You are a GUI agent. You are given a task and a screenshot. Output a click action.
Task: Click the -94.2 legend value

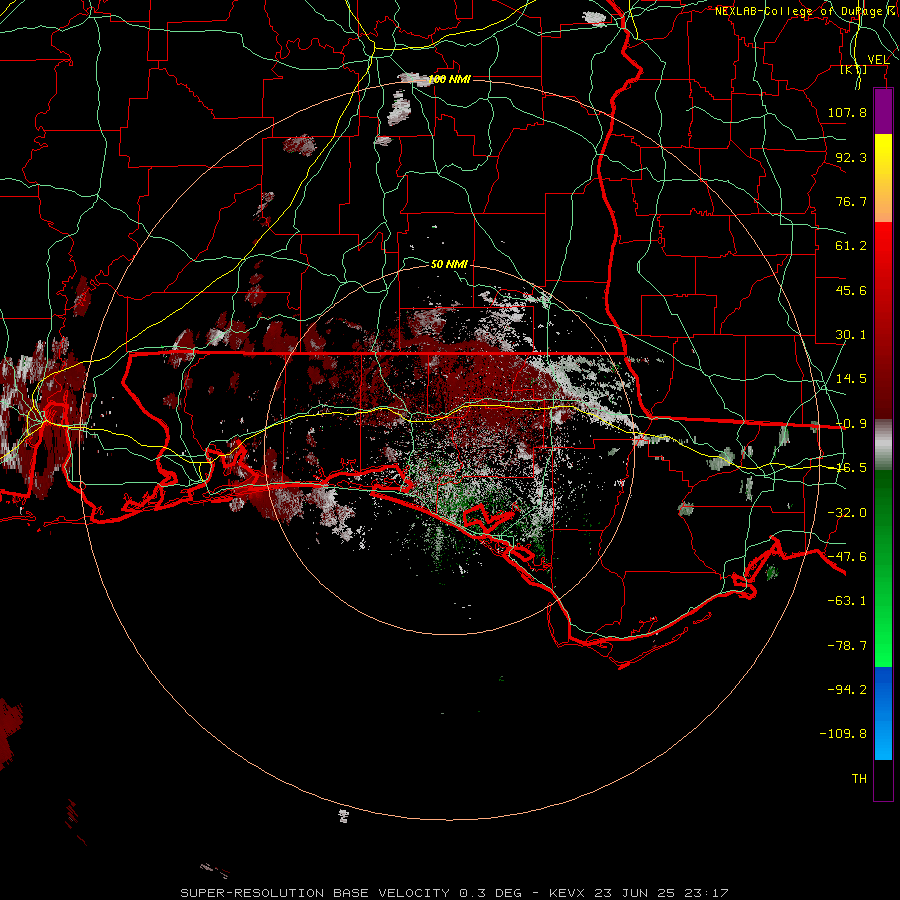847,690
